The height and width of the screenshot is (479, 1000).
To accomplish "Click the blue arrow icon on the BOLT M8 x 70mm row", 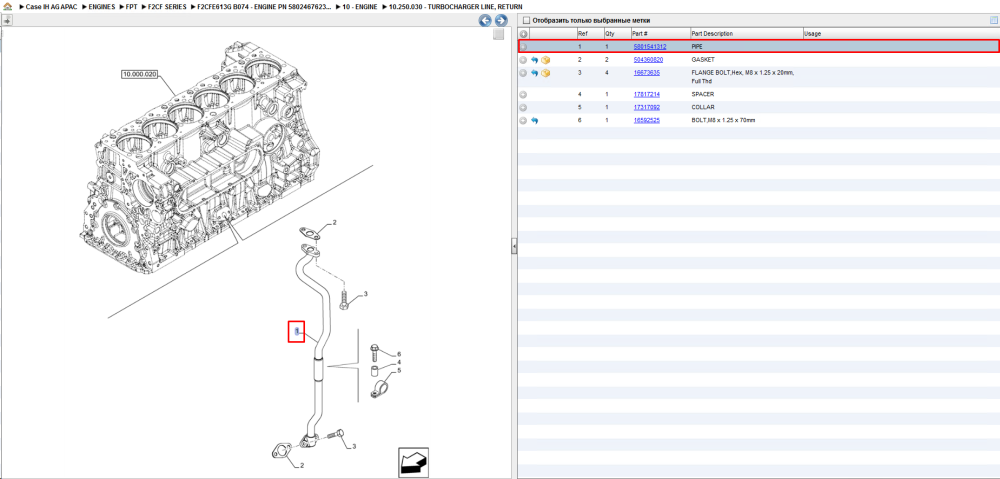I will click(x=534, y=121).
